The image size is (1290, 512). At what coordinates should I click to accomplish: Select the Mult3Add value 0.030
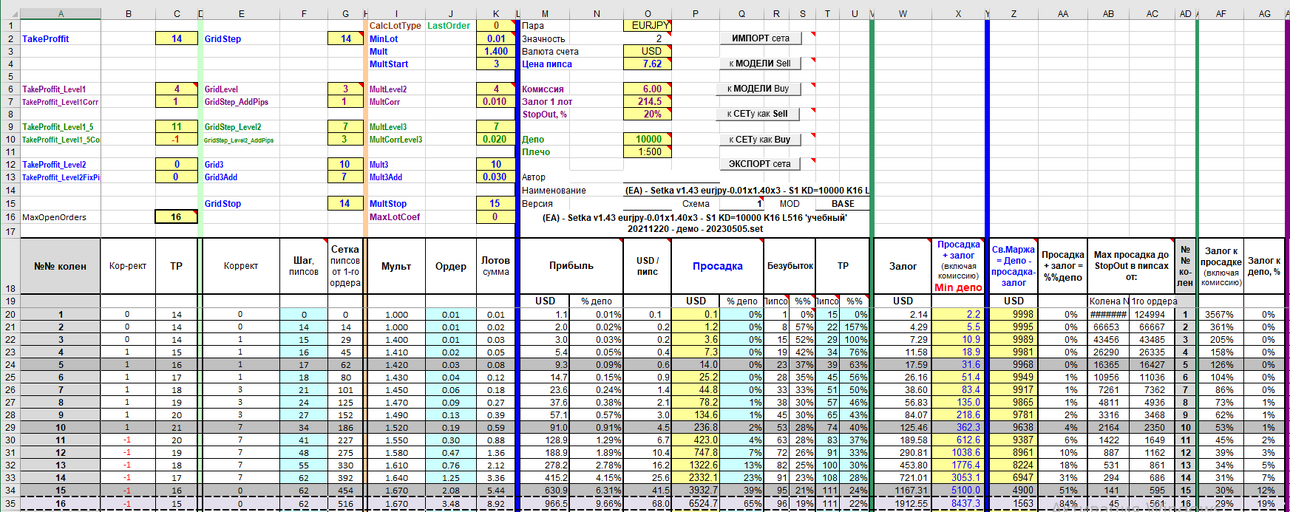click(494, 177)
